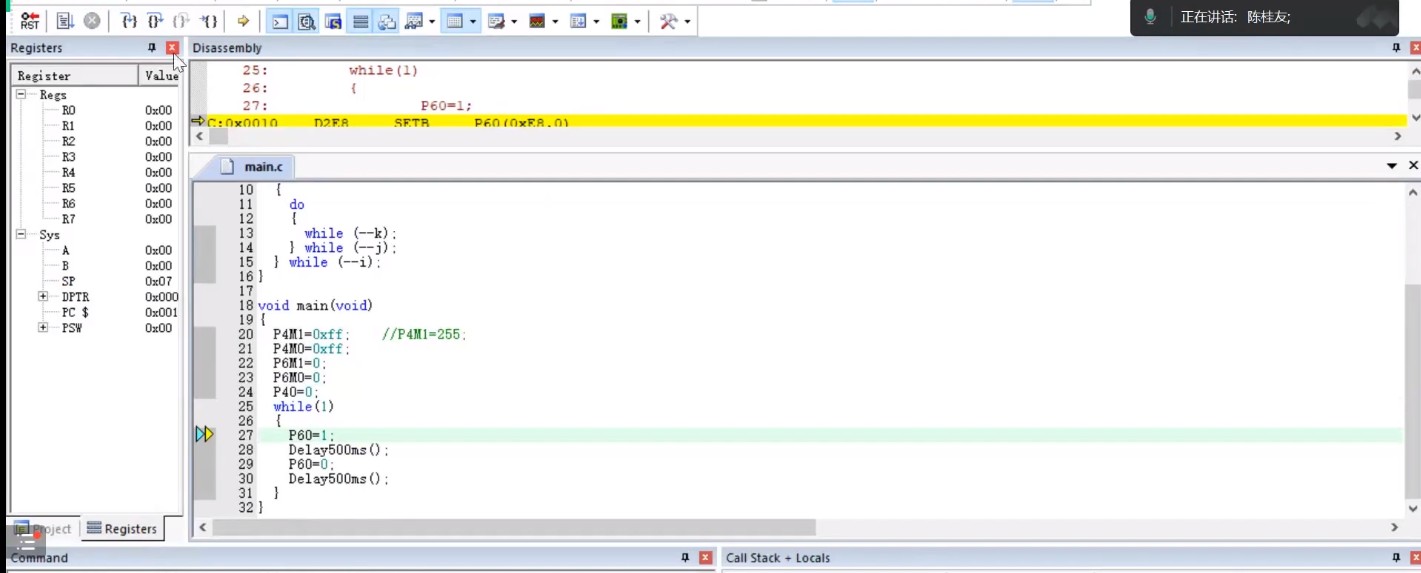Toggle the Call Stack window toolbar button
Viewport: 1421px width, 573px height.
[386, 20]
